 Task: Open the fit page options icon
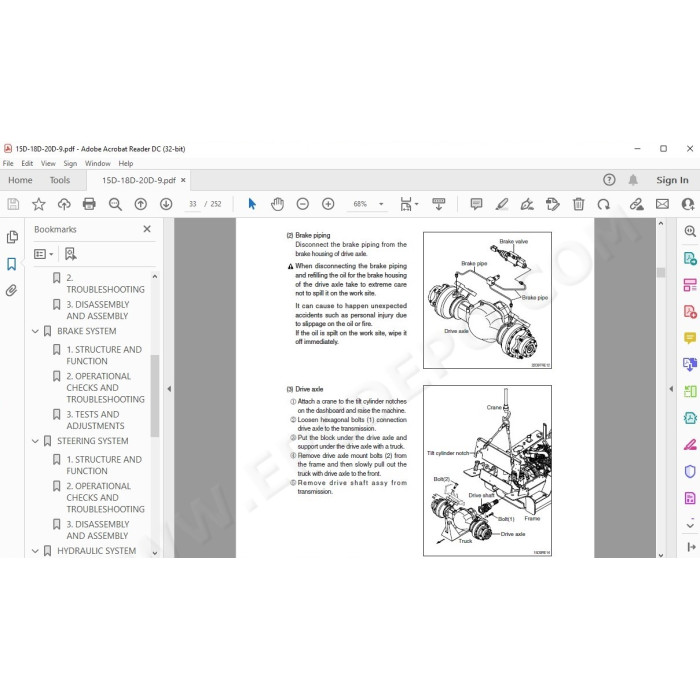click(x=409, y=204)
